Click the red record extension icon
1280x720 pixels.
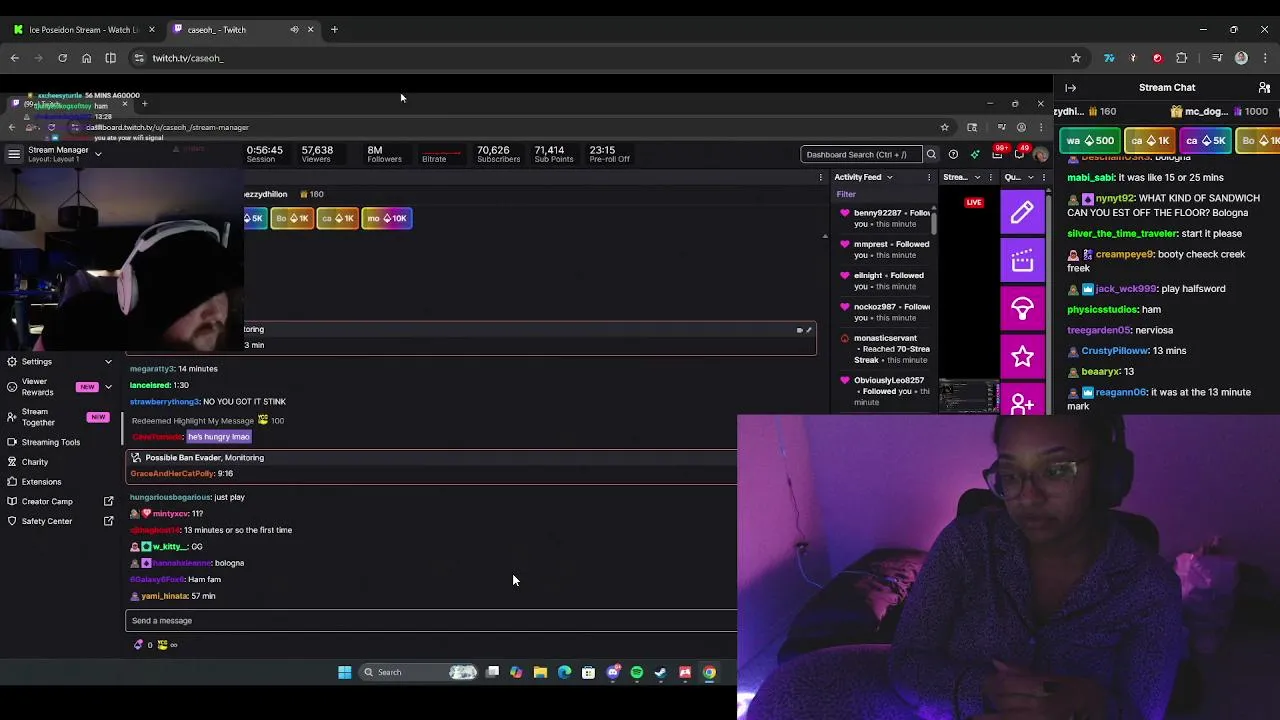[x=1157, y=58]
